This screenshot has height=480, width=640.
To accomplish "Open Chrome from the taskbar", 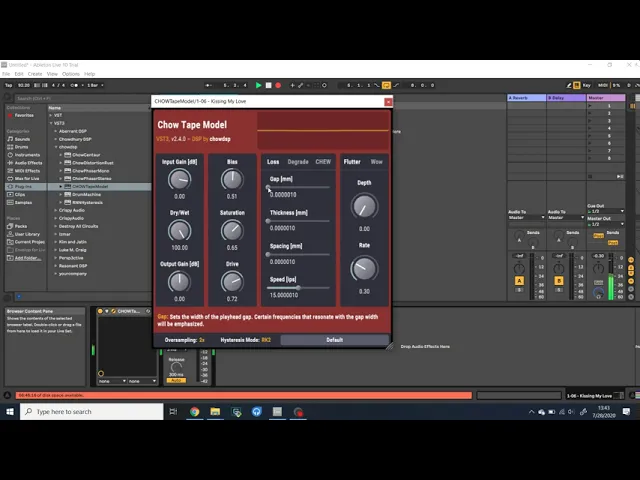I will pyautogui.click(x=195, y=412).
